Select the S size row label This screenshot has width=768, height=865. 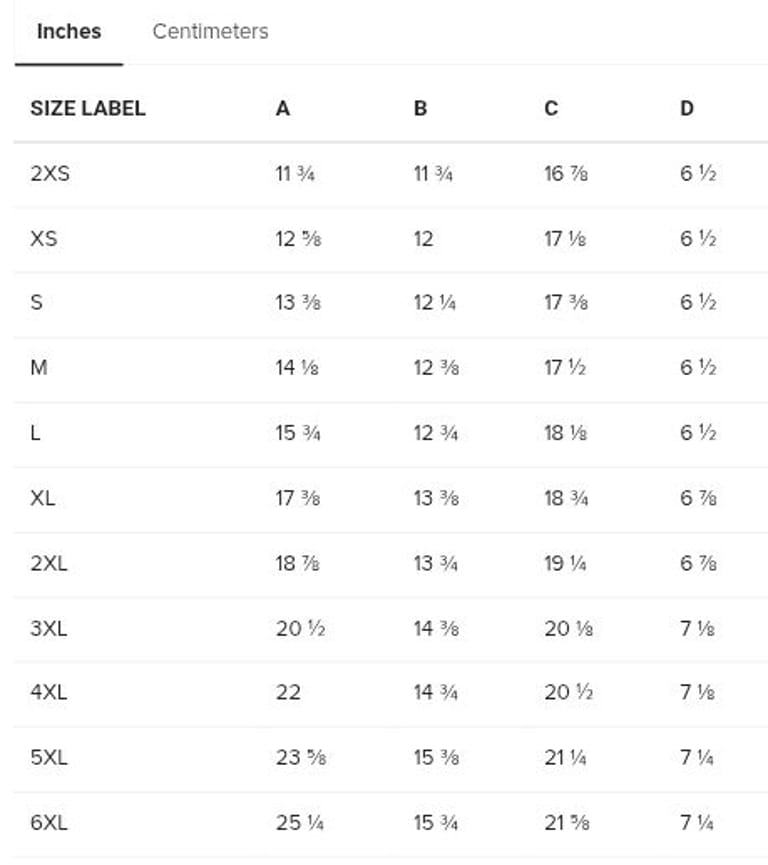(37, 303)
